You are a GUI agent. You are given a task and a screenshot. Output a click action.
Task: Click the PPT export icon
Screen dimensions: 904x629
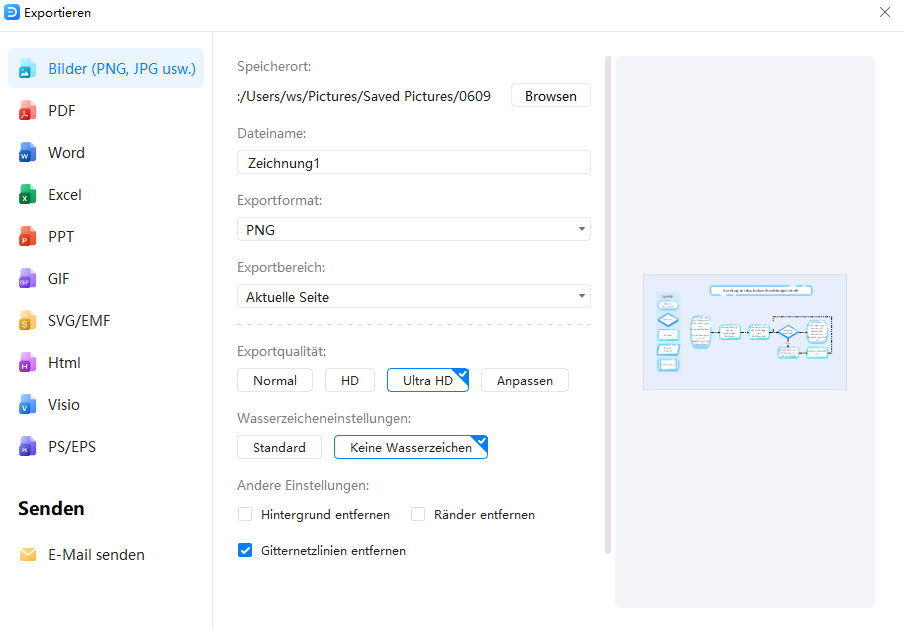coord(27,237)
